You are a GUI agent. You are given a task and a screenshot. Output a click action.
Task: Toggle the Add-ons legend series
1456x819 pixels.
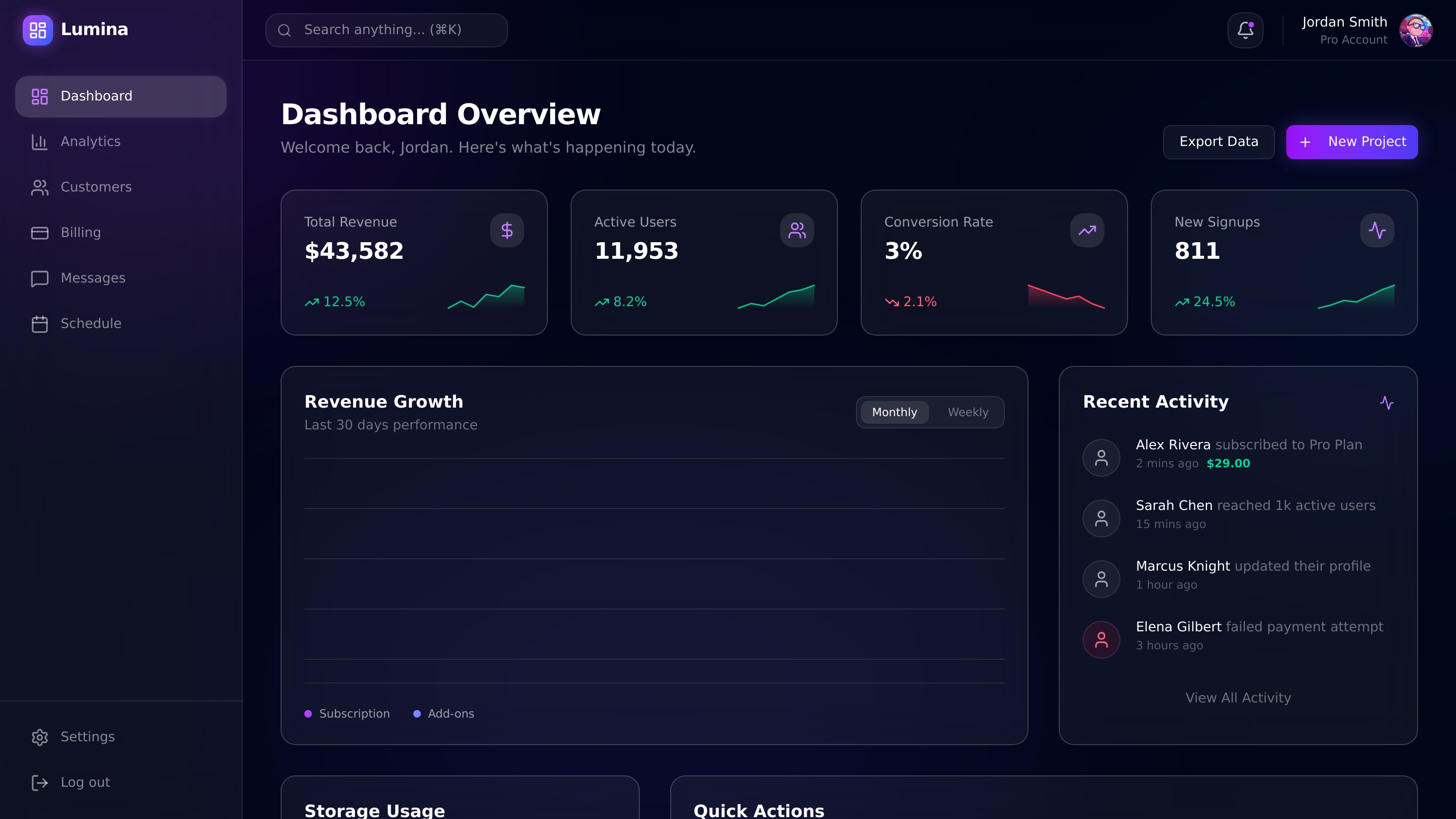[444, 713]
